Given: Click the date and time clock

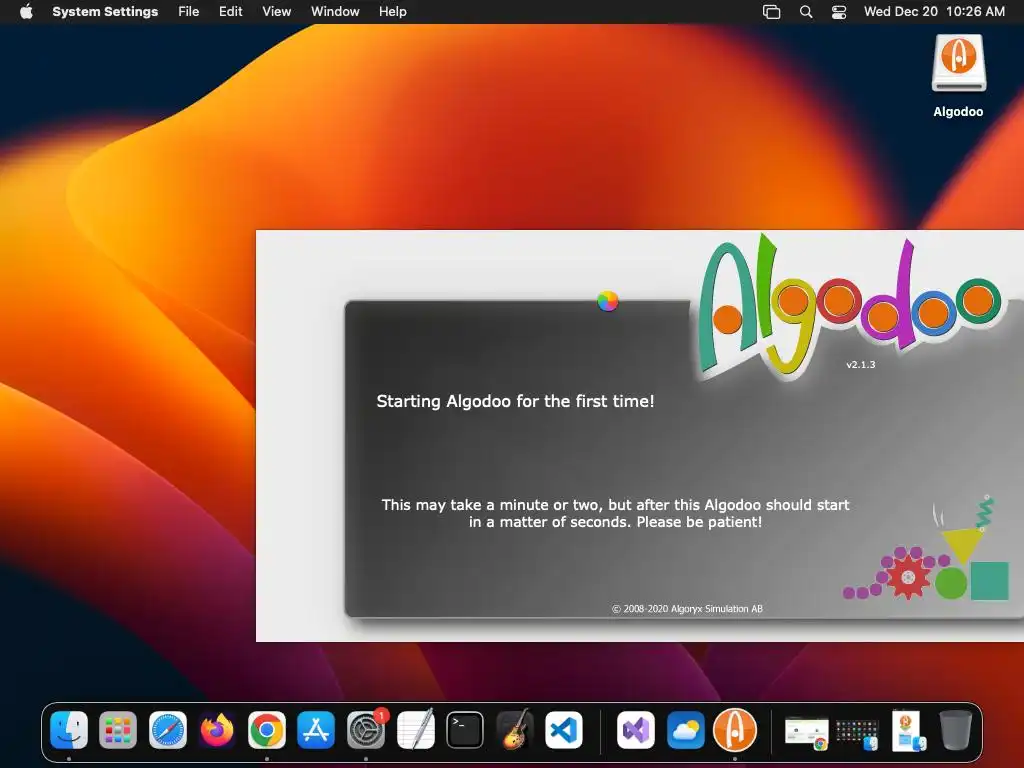Looking at the screenshot, I should point(934,12).
